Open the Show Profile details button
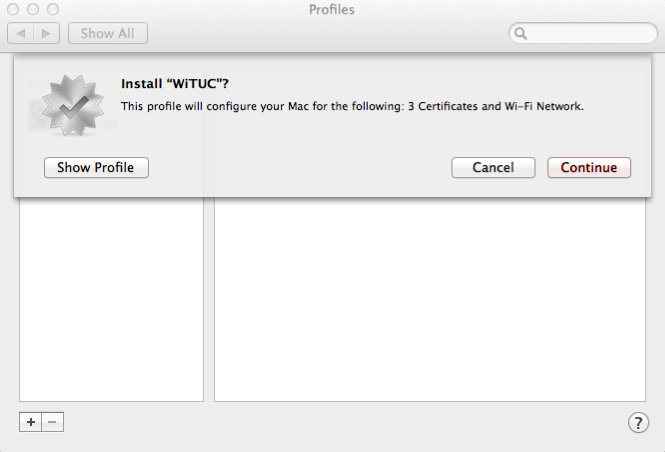This screenshot has height=452, width=665. coord(96,168)
